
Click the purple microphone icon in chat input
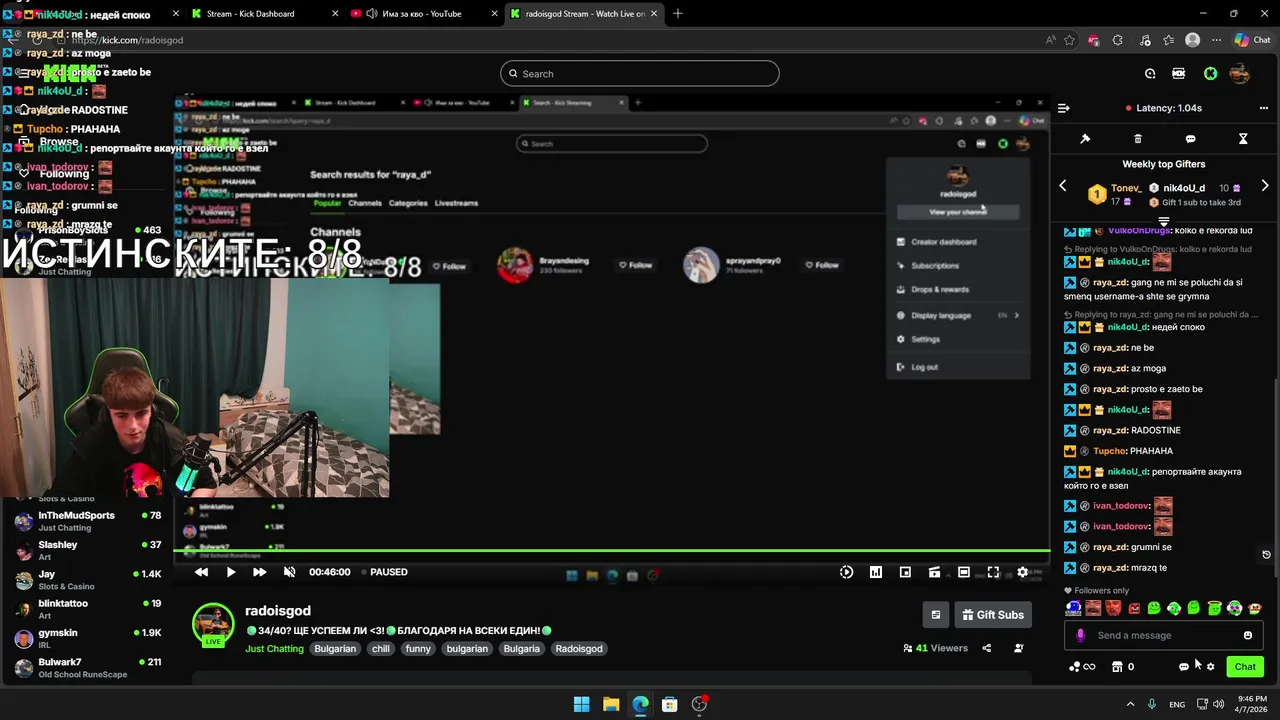[x=1080, y=635]
